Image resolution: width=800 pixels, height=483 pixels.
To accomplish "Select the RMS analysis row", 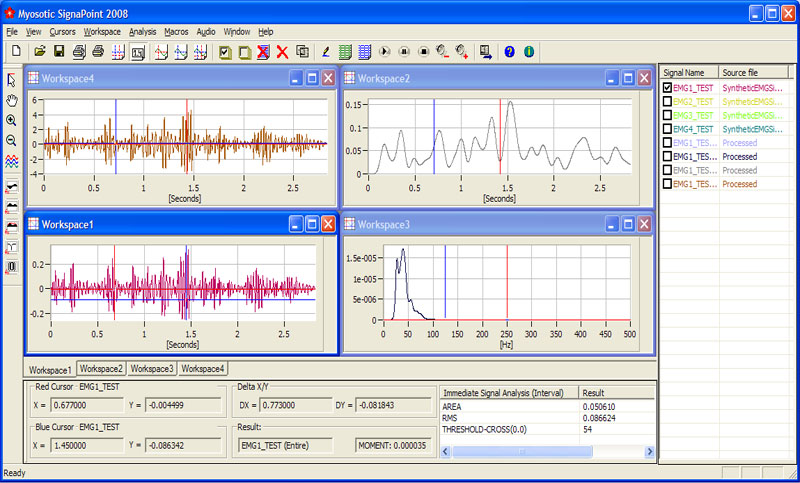I will pos(547,418).
